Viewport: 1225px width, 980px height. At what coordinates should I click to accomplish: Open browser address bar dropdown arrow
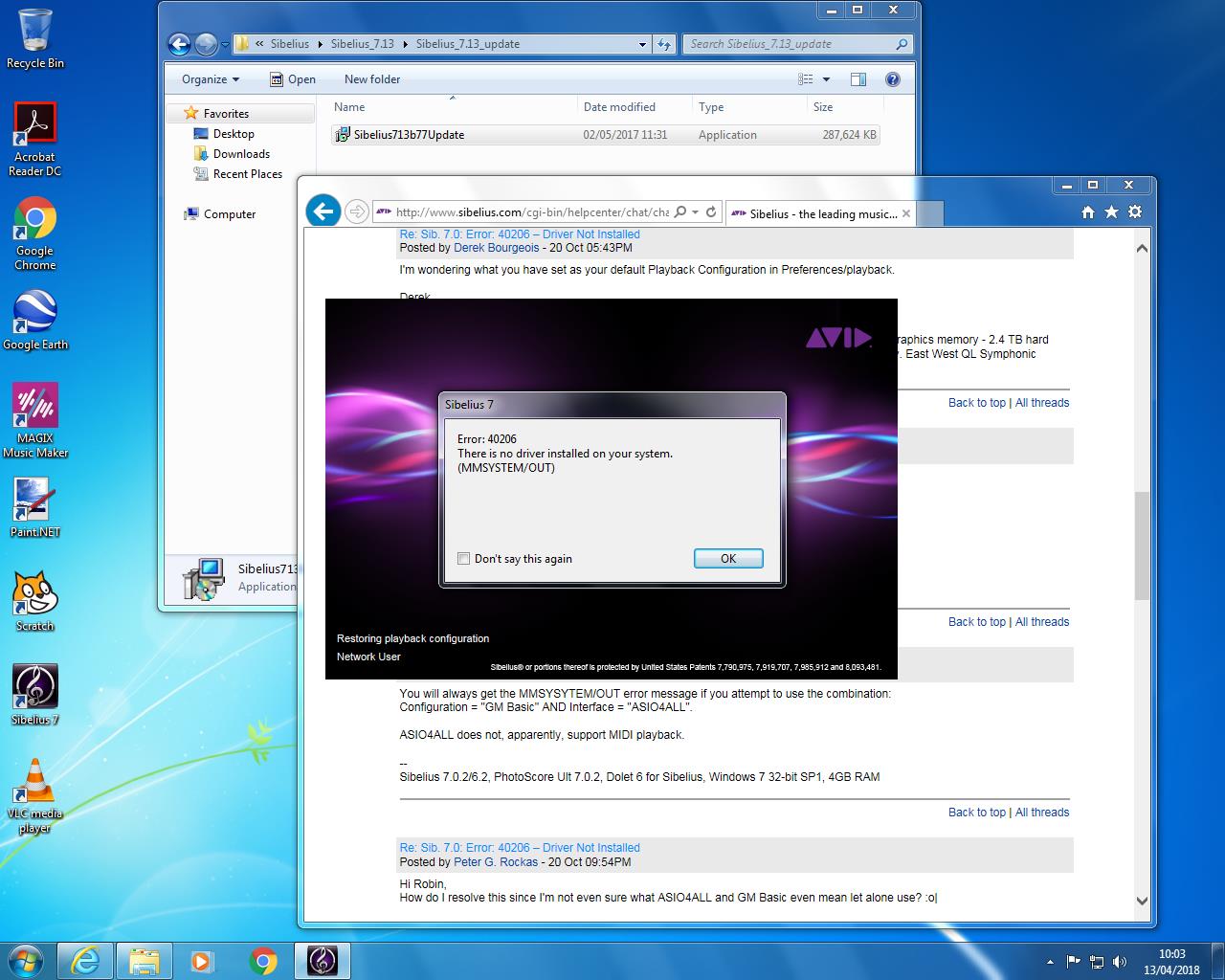point(696,212)
